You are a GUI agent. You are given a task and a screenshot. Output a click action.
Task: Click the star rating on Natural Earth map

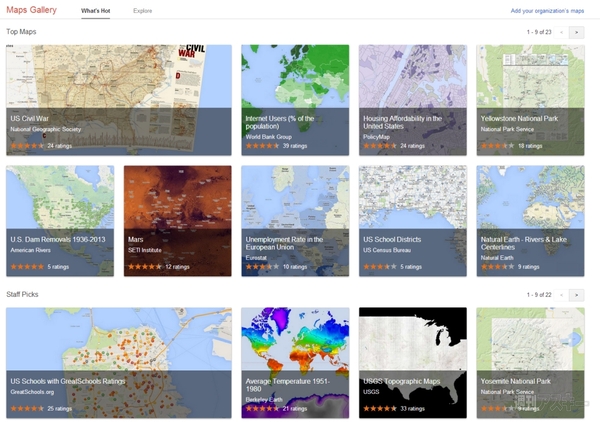coord(497,267)
